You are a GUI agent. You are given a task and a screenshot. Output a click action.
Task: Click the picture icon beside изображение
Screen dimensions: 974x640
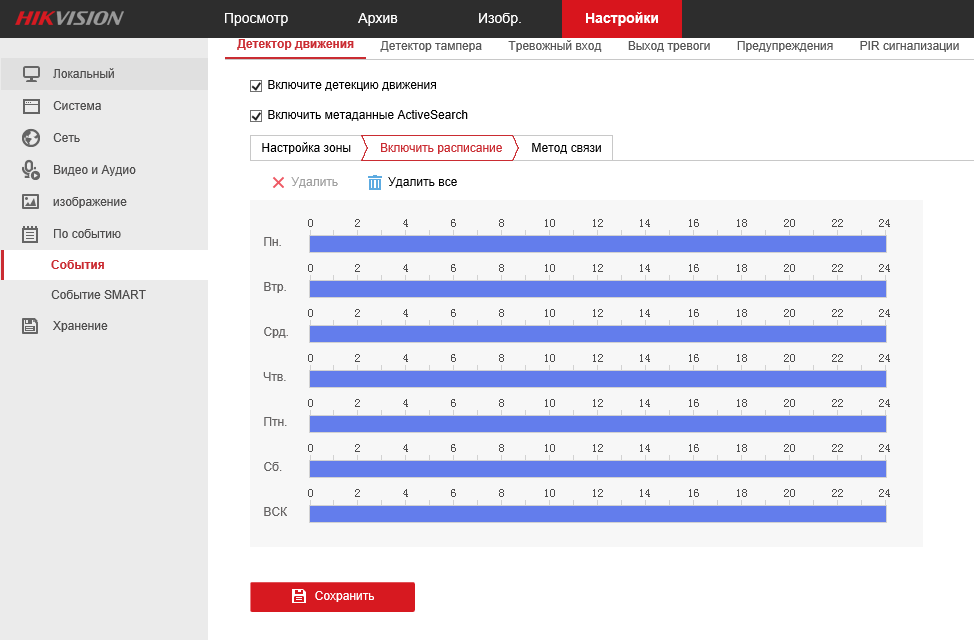tap(30, 202)
